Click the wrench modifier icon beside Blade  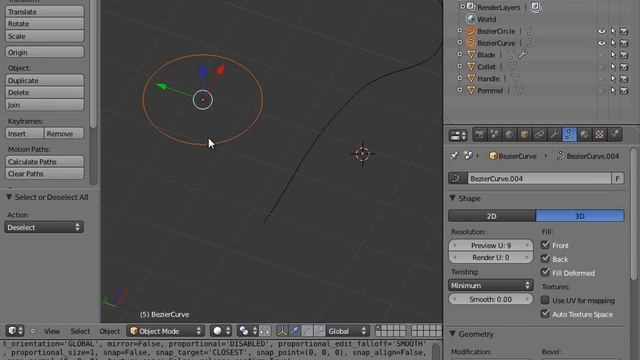(x=523, y=54)
